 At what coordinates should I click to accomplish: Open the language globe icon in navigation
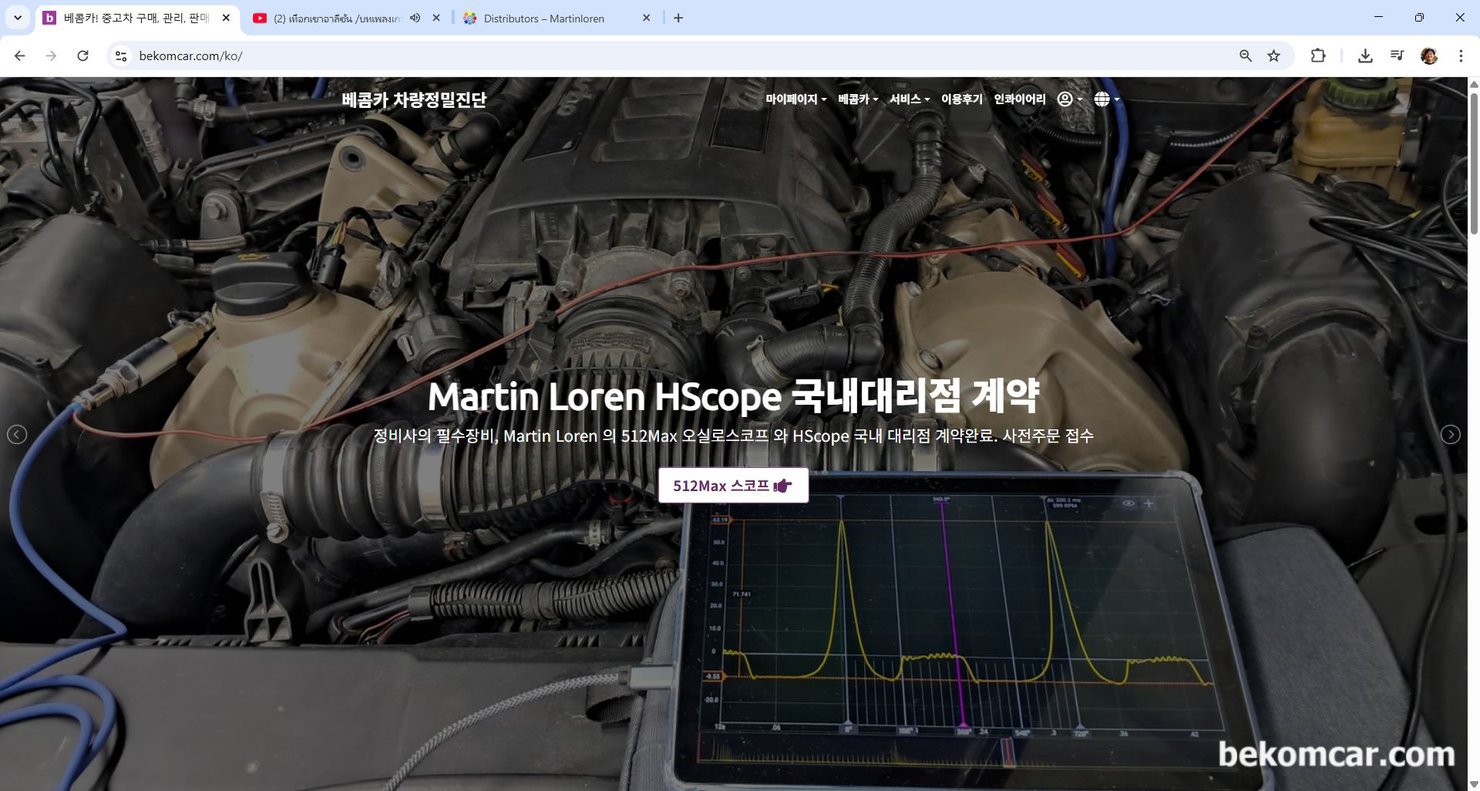[x=1100, y=99]
